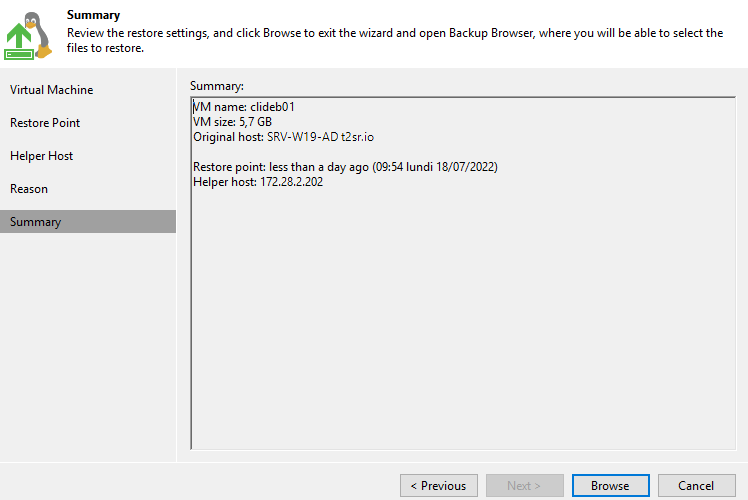Image resolution: width=748 pixels, height=500 pixels.
Task: Click the Previous button
Action: 438,485
